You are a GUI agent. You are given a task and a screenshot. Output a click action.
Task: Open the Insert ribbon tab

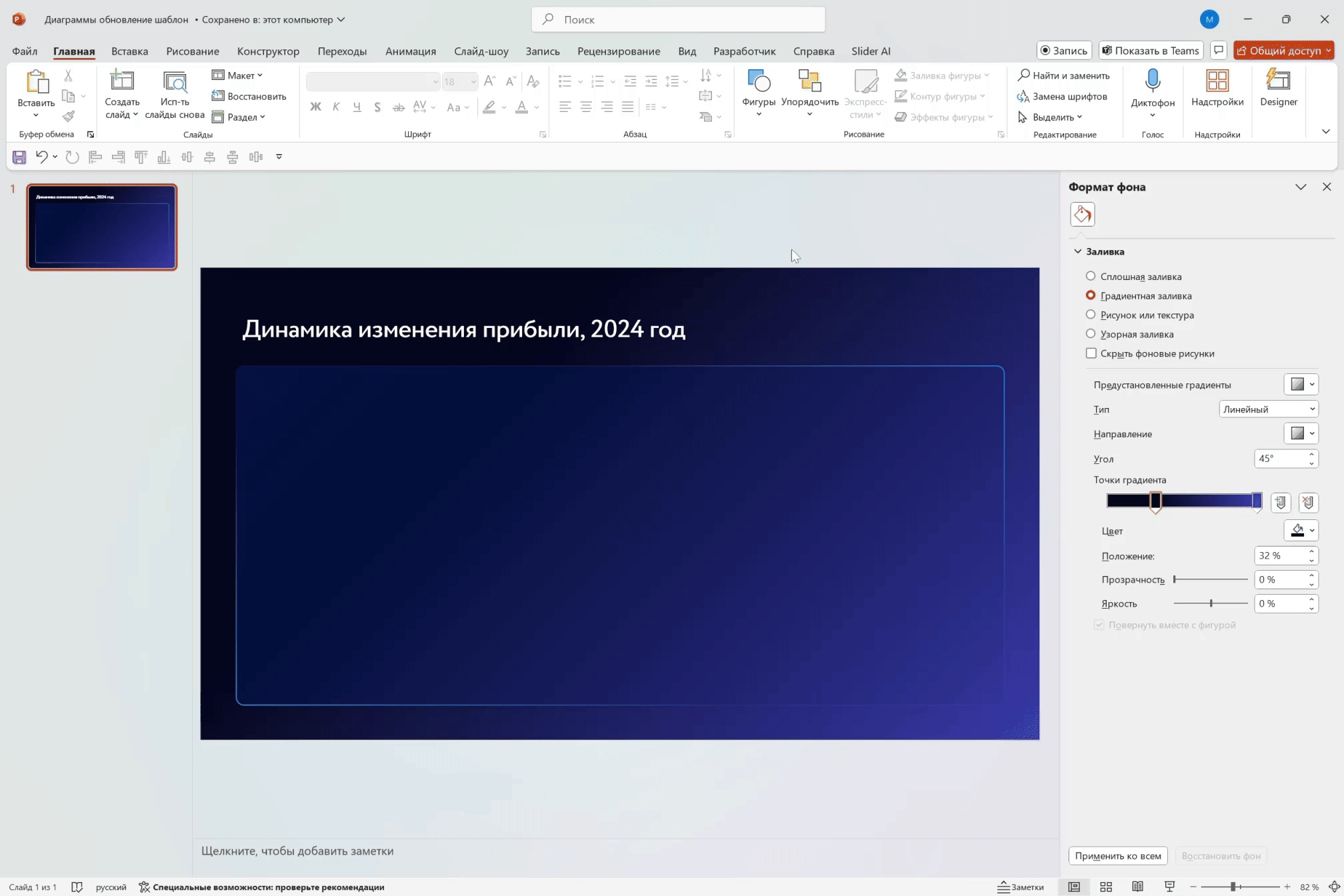pyautogui.click(x=129, y=51)
